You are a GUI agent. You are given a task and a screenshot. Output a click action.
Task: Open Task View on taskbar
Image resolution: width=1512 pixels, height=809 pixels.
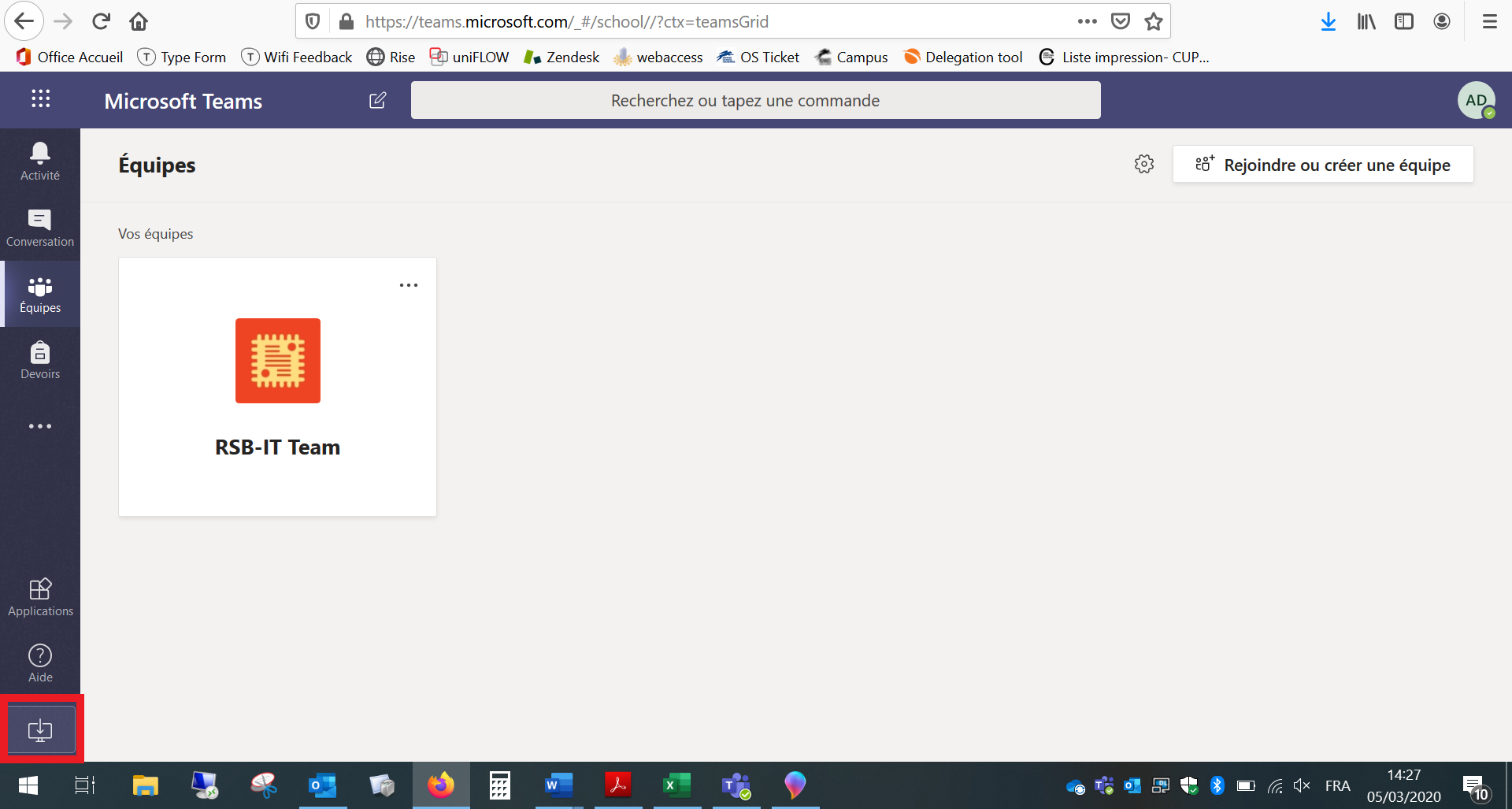(85, 785)
